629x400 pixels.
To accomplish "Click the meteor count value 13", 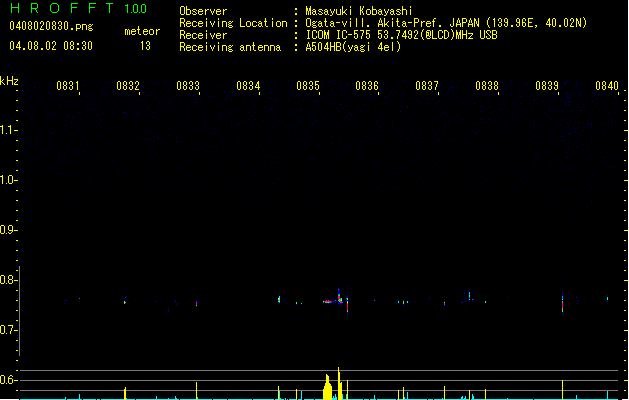I will (x=145, y=46).
